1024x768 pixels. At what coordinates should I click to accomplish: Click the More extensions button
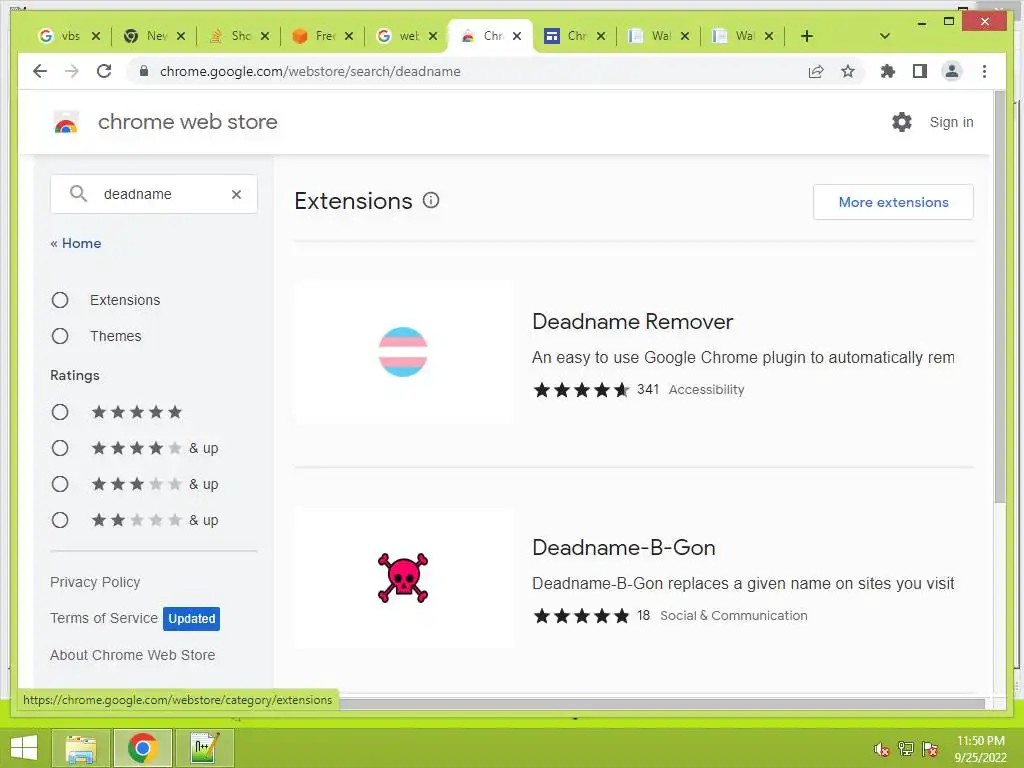893,202
